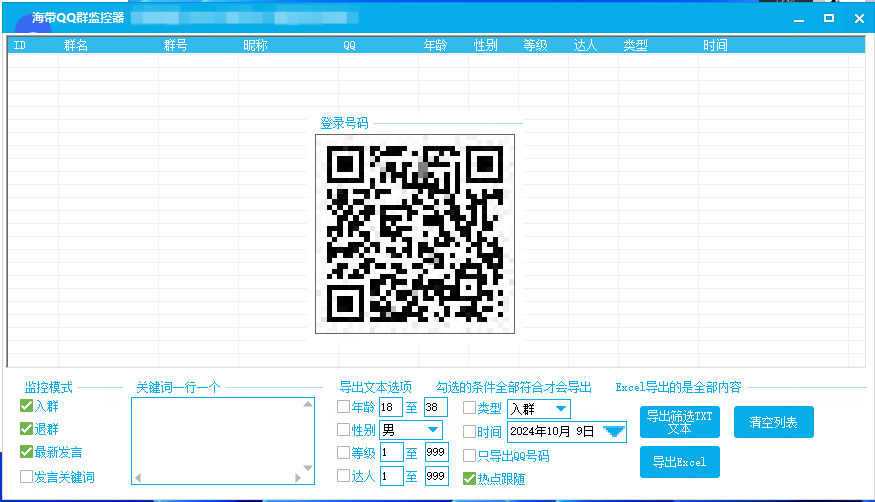875x502 pixels.
Task: Click the 导出Excel button
Action: (x=679, y=462)
